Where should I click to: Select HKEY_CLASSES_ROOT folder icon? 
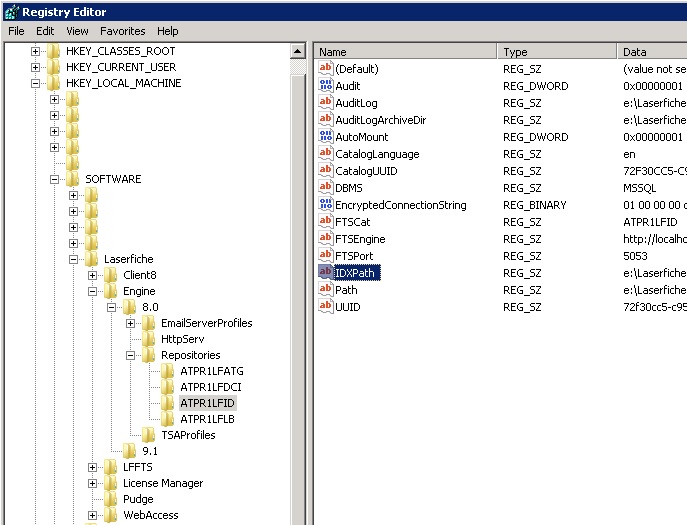53,51
